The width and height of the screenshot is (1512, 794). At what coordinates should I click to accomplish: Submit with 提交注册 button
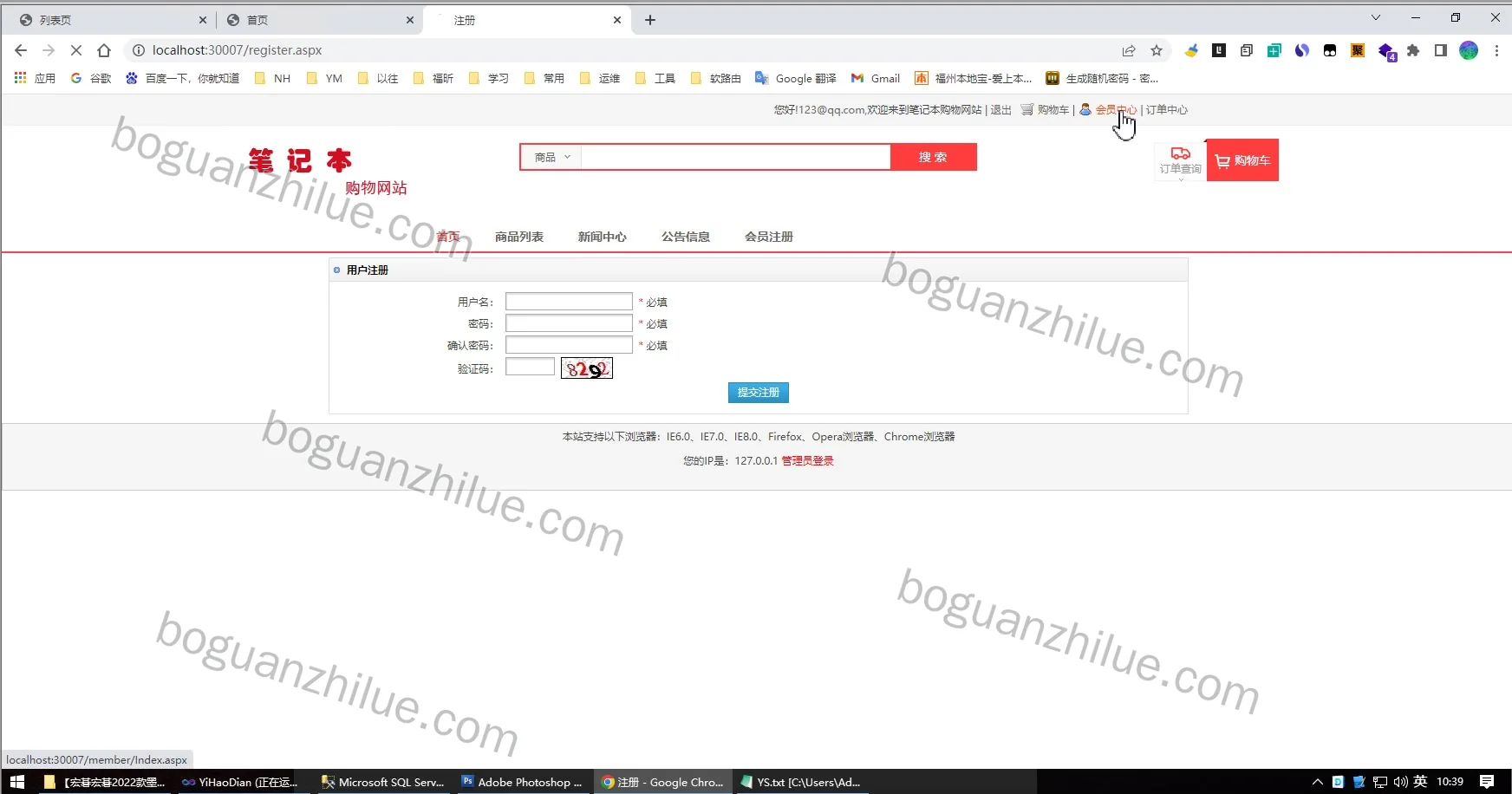(759, 393)
